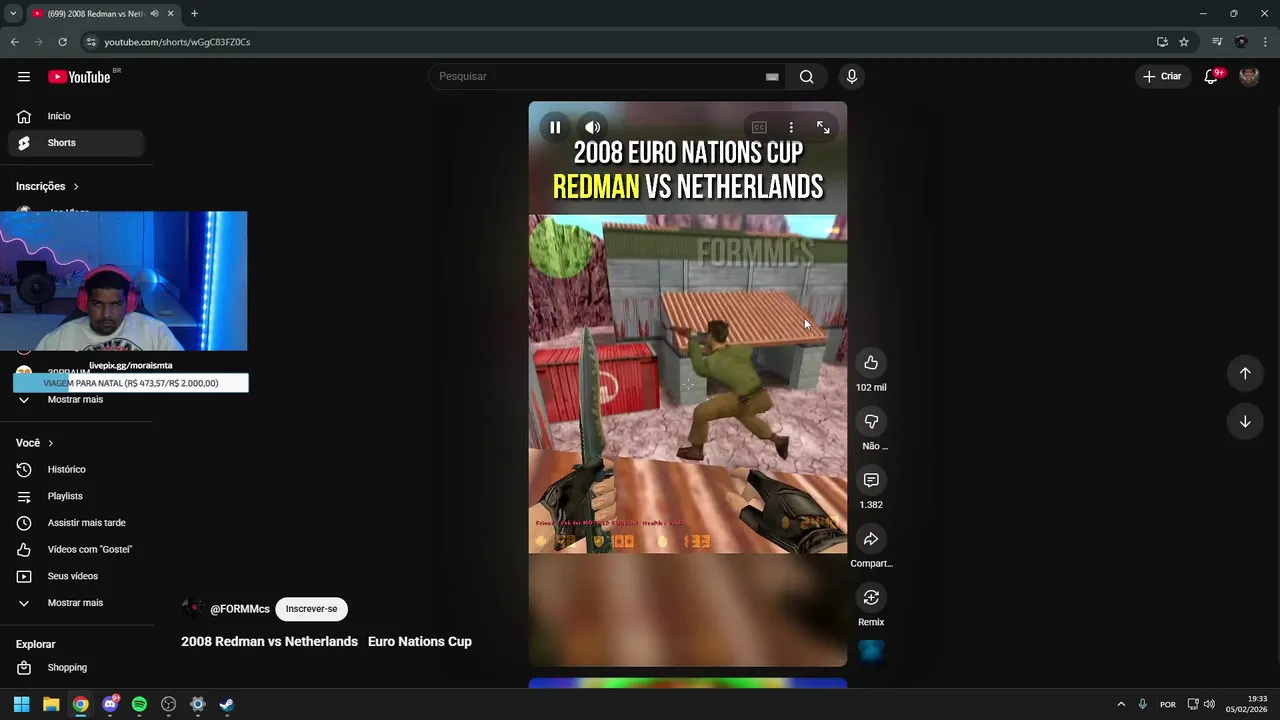Open Histórico
Image resolution: width=1280 pixels, height=720 pixels.
click(x=76, y=469)
